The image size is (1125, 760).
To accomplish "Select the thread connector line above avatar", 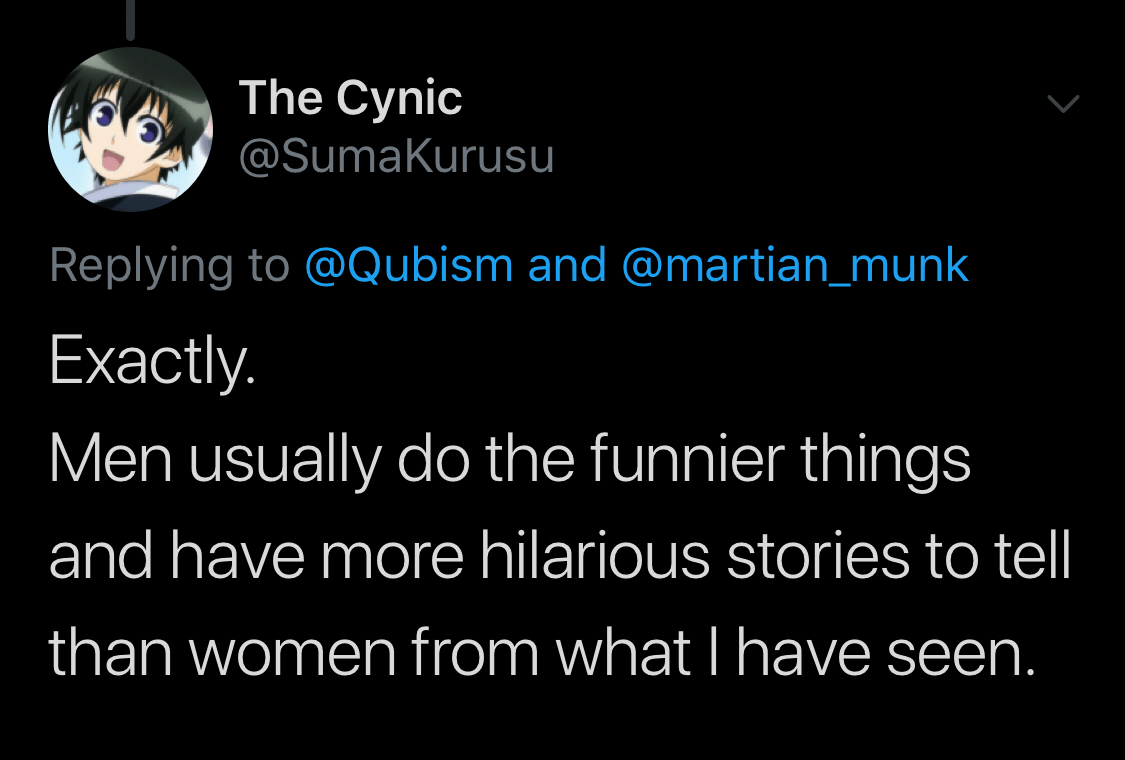I will point(131,19).
